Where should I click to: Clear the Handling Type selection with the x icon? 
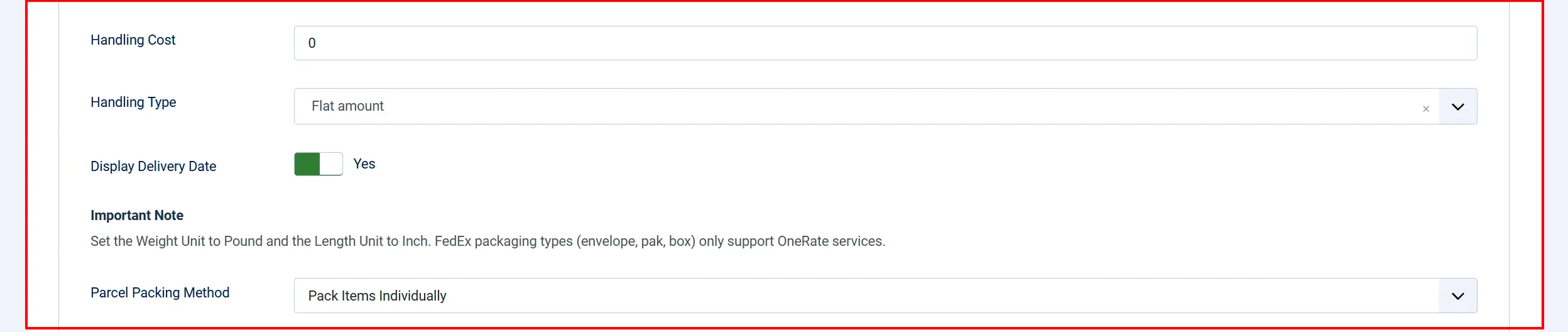coord(1425,109)
